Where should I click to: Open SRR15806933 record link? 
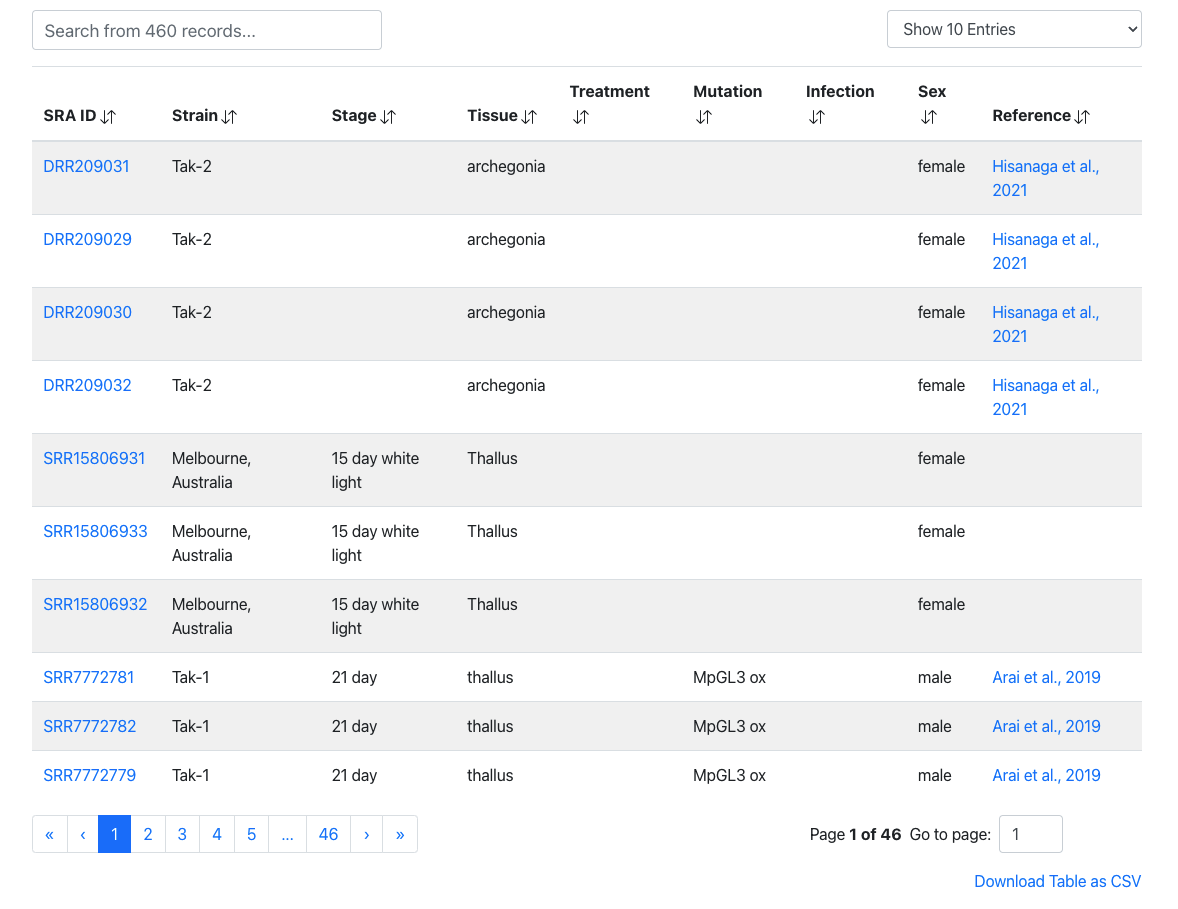click(x=95, y=531)
